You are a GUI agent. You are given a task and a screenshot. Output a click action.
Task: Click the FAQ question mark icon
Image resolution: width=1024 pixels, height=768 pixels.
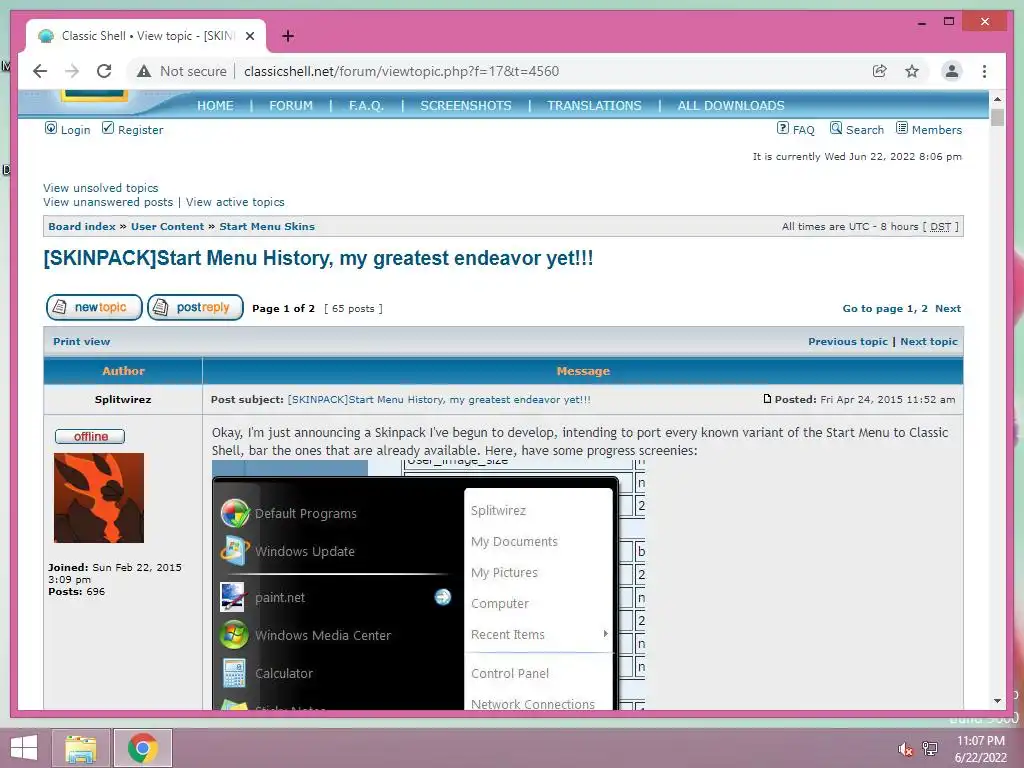[782, 128]
